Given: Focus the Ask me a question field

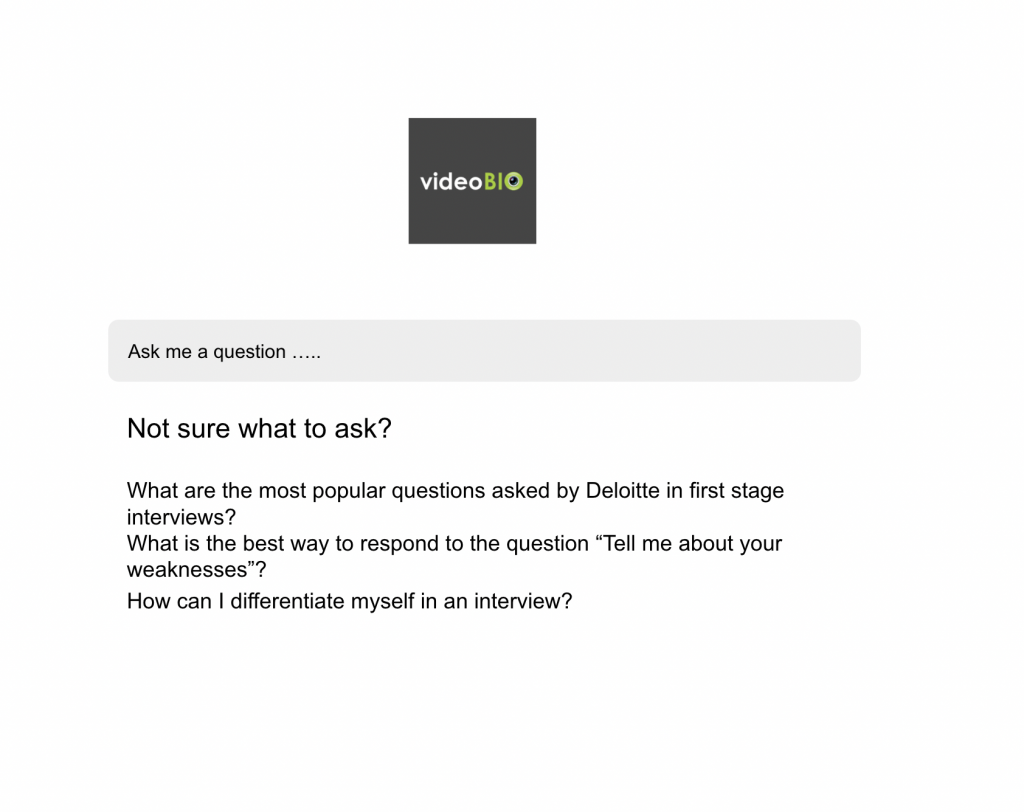Looking at the screenshot, I should coord(484,351).
